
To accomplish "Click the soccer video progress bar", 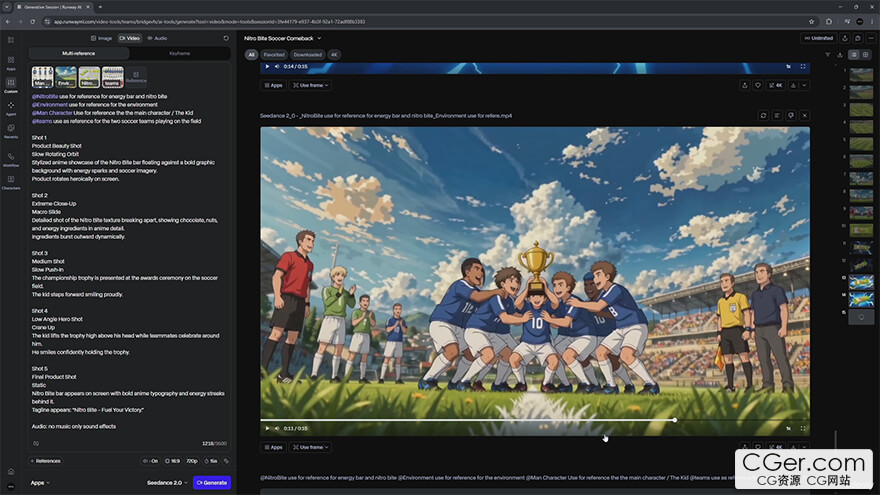I will 535,420.
